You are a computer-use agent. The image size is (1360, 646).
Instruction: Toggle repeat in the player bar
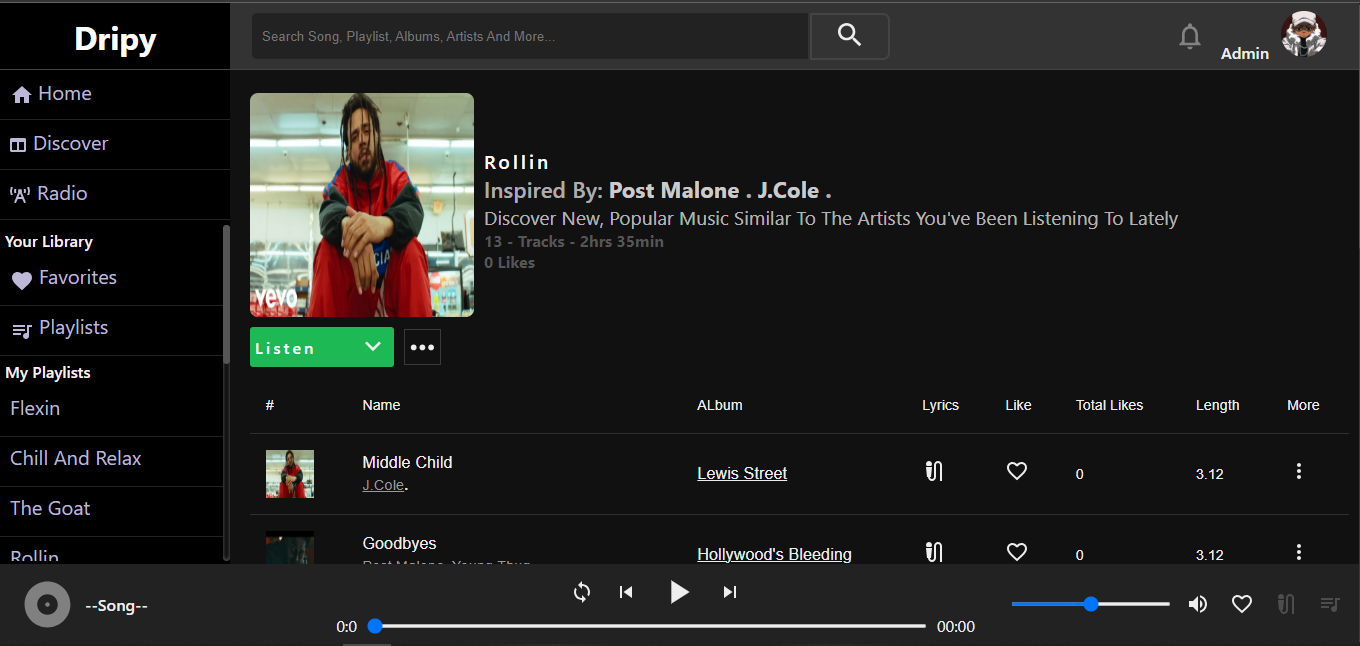[582, 592]
